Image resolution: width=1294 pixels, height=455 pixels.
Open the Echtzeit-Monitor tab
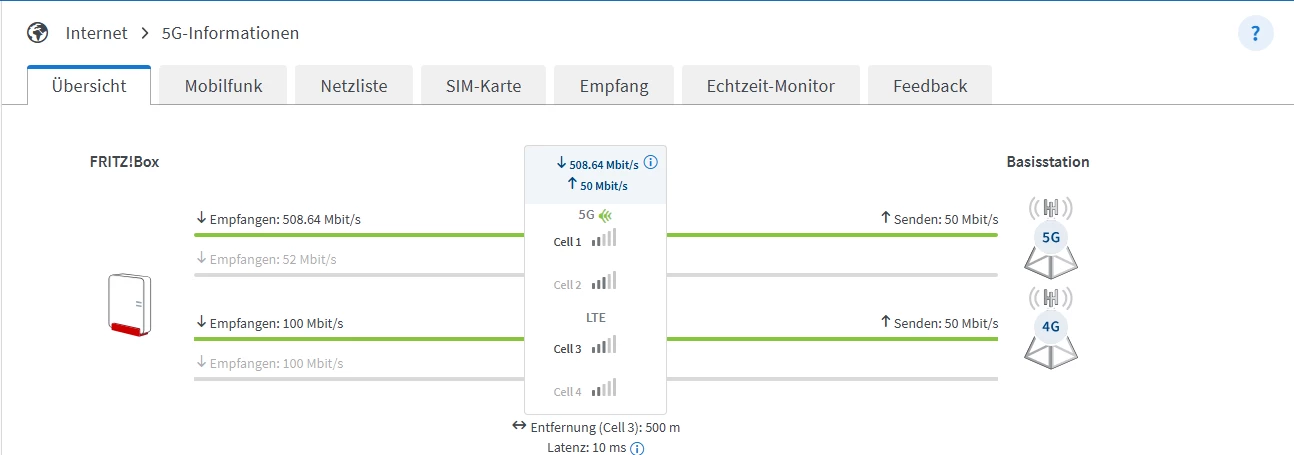(770, 86)
